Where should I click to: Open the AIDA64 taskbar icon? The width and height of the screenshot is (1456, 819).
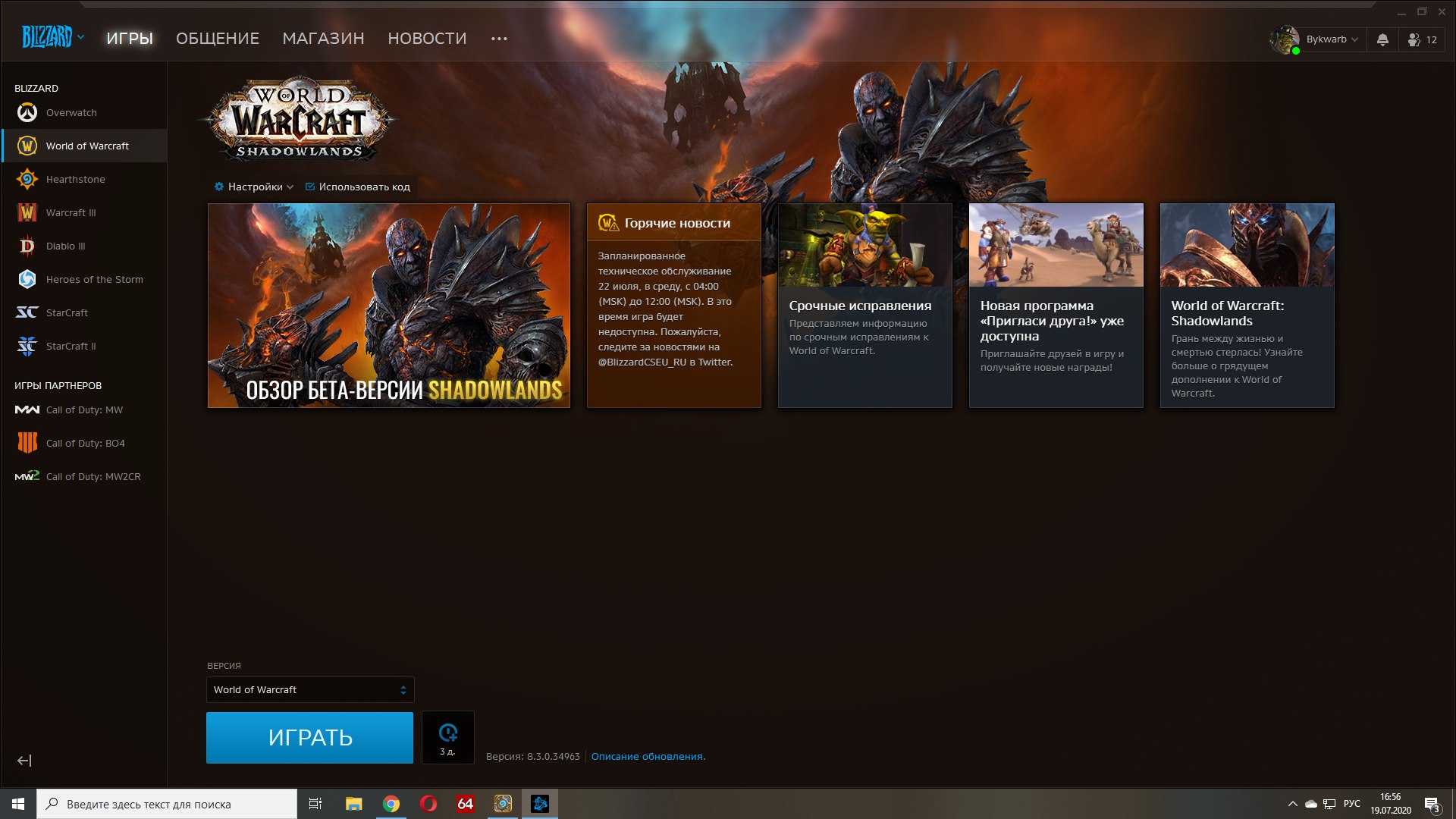466,804
